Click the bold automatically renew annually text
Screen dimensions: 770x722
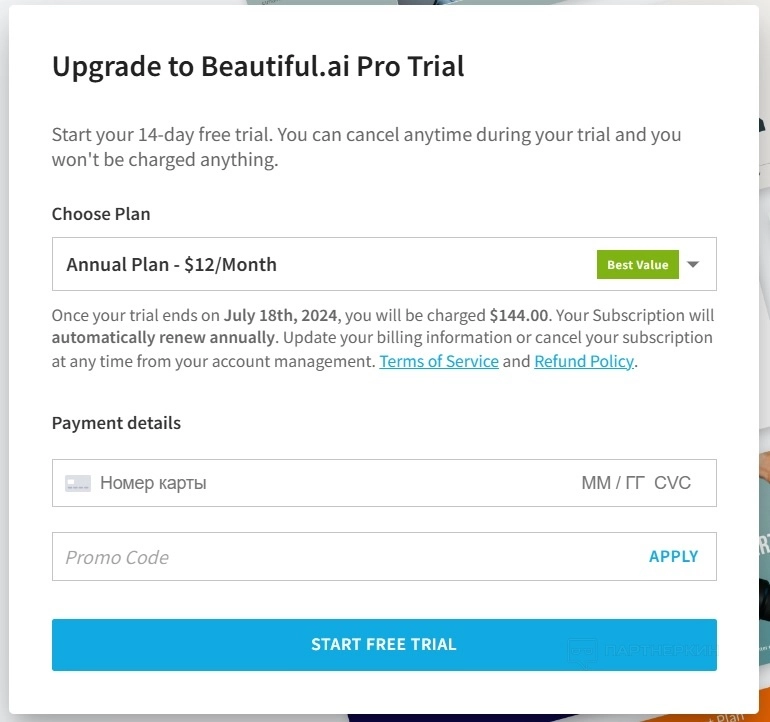(x=163, y=338)
